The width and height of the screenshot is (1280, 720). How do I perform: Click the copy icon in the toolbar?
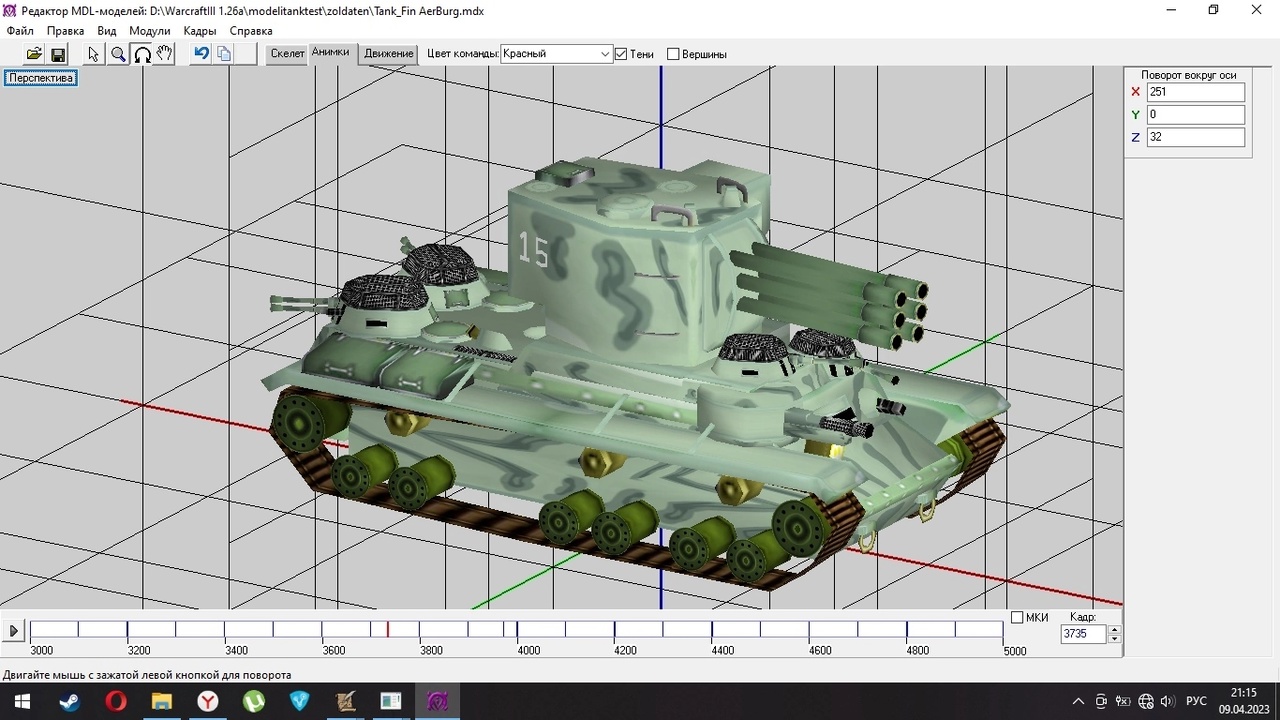point(224,54)
